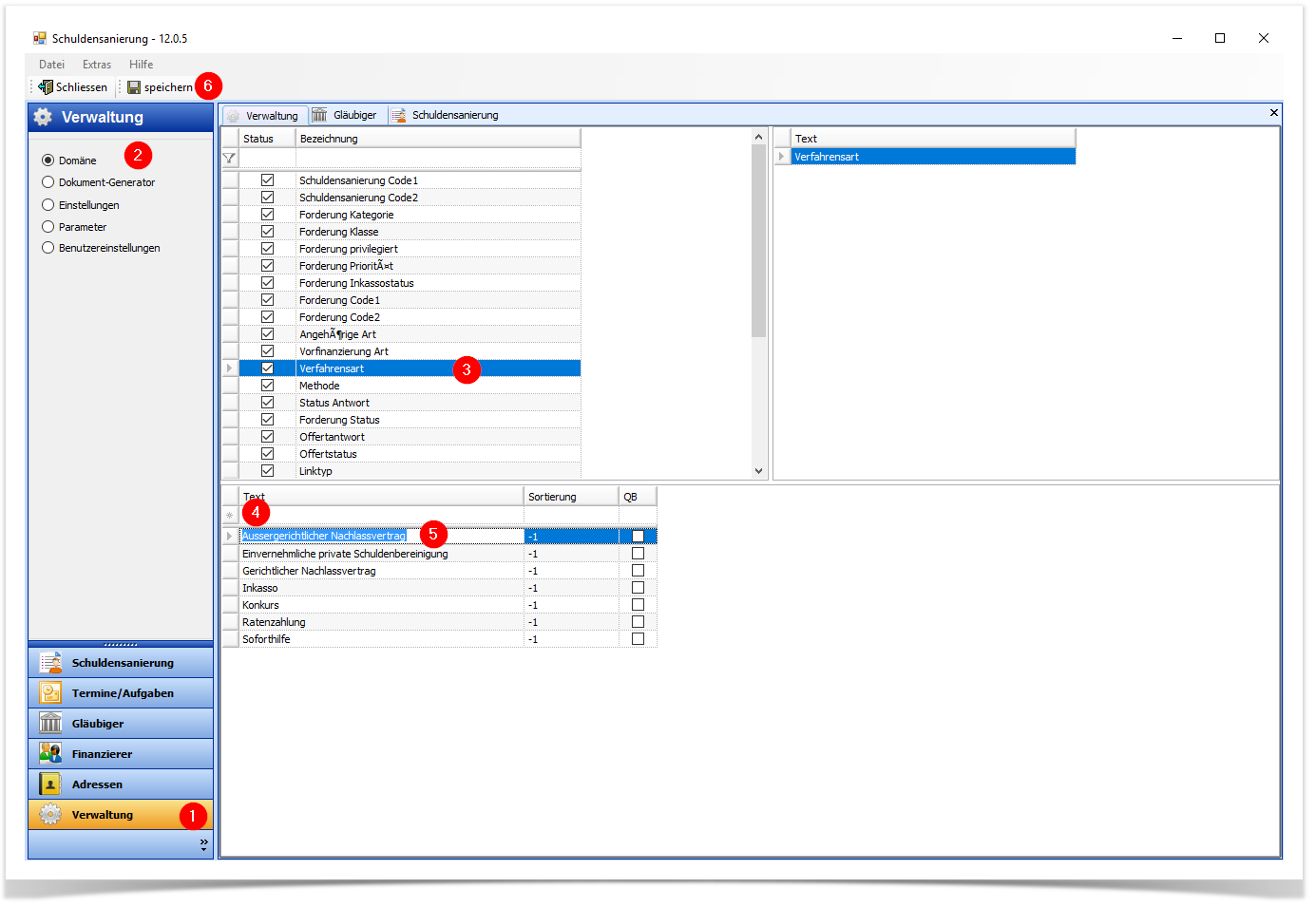Image resolution: width=1316 pixels, height=907 pixels.
Task: Open the Datei menu
Action: pyautogui.click(x=51, y=65)
